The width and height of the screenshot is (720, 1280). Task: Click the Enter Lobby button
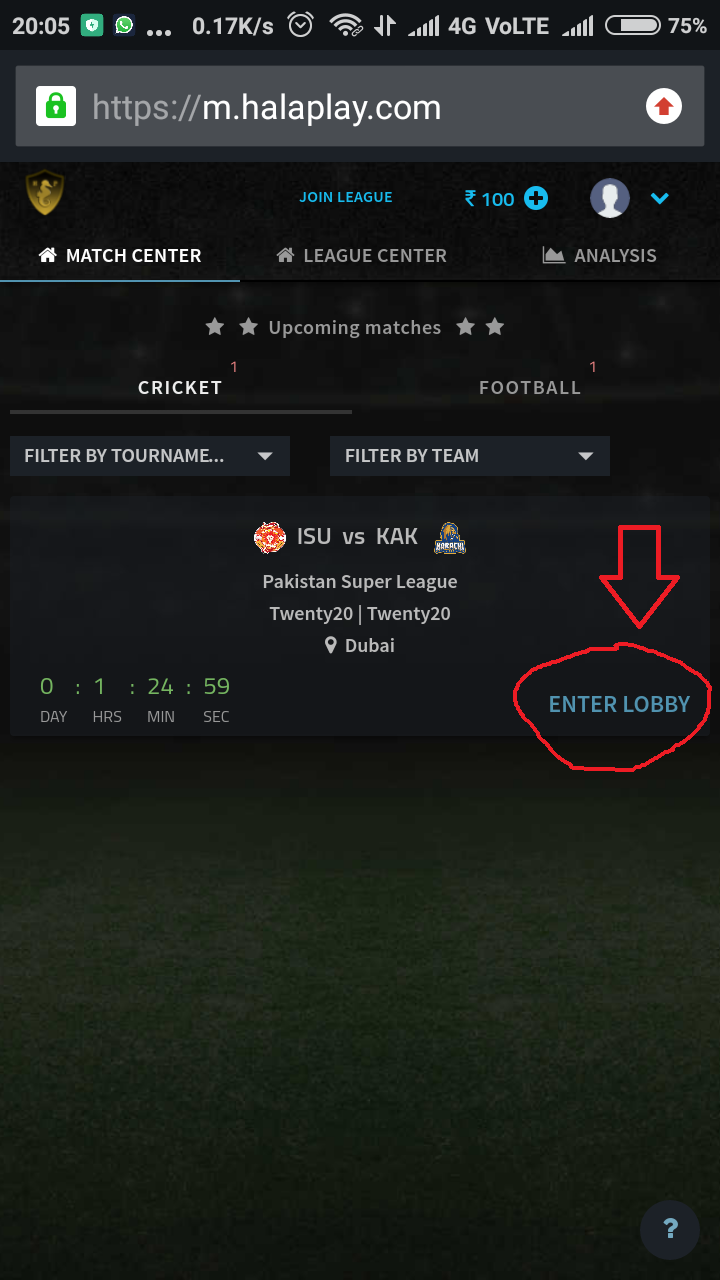619,704
